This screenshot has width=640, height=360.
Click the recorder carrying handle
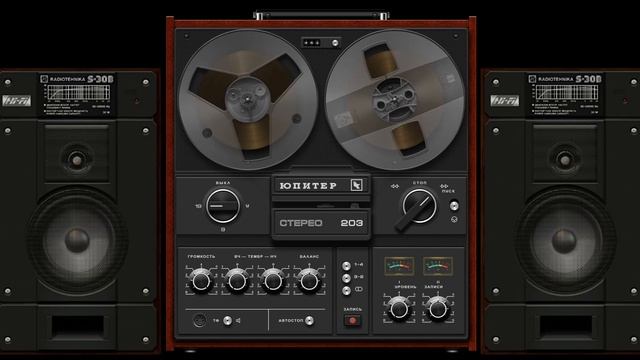coord(321,16)
